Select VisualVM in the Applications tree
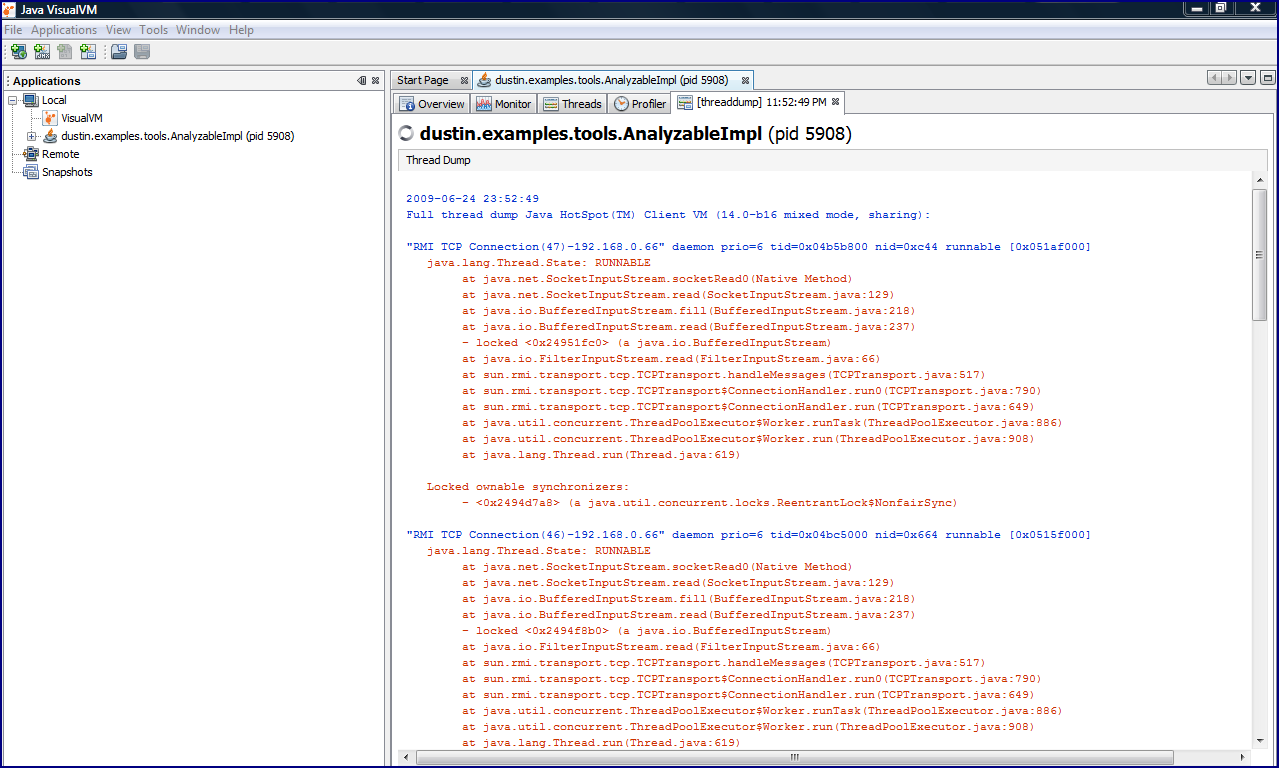The width and height of the screenshot is (1279, 768). (82, 118)
